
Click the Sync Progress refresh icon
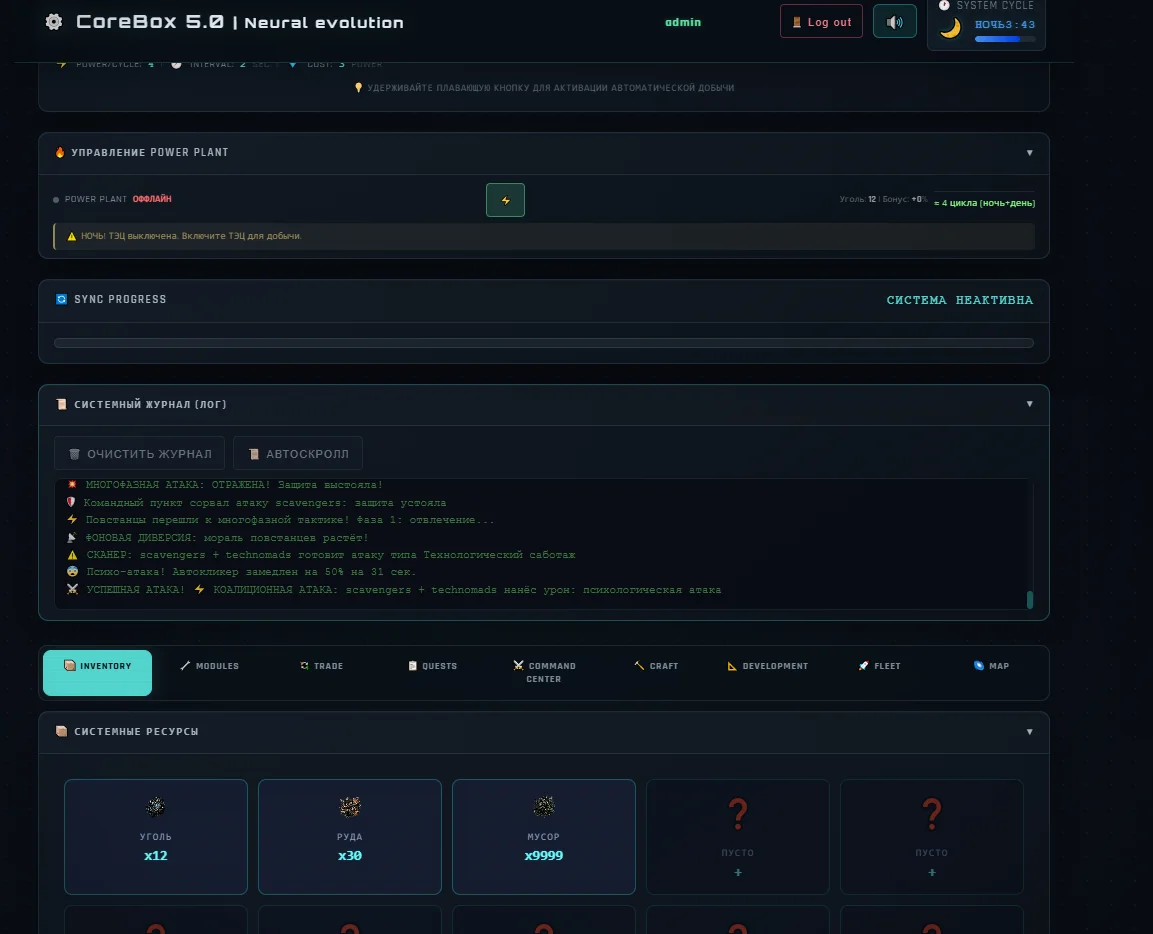click(x=62, y=299)
